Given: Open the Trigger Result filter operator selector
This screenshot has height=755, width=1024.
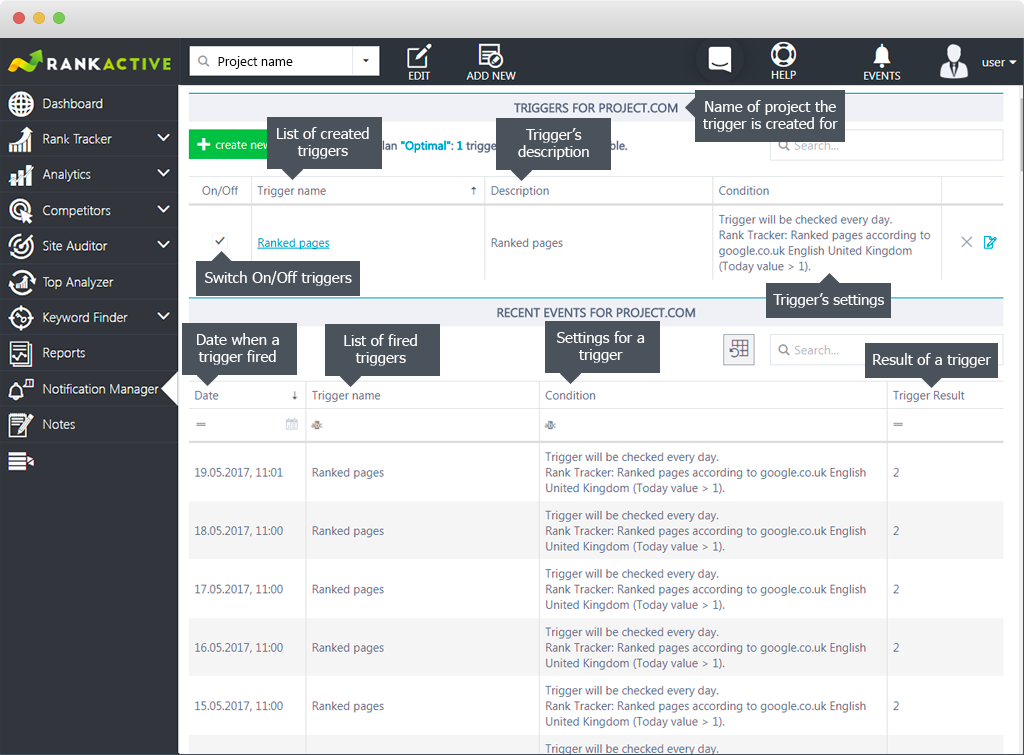Looking at the screenshot, I should (x=899, y=425).
